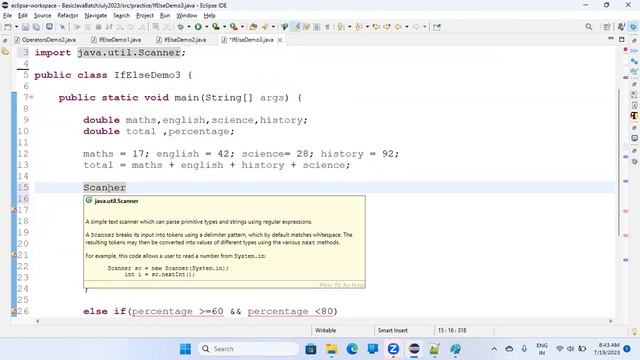This screenshot has height=360, width=640.
Task: Open the File menu
Action: (7, 16)
